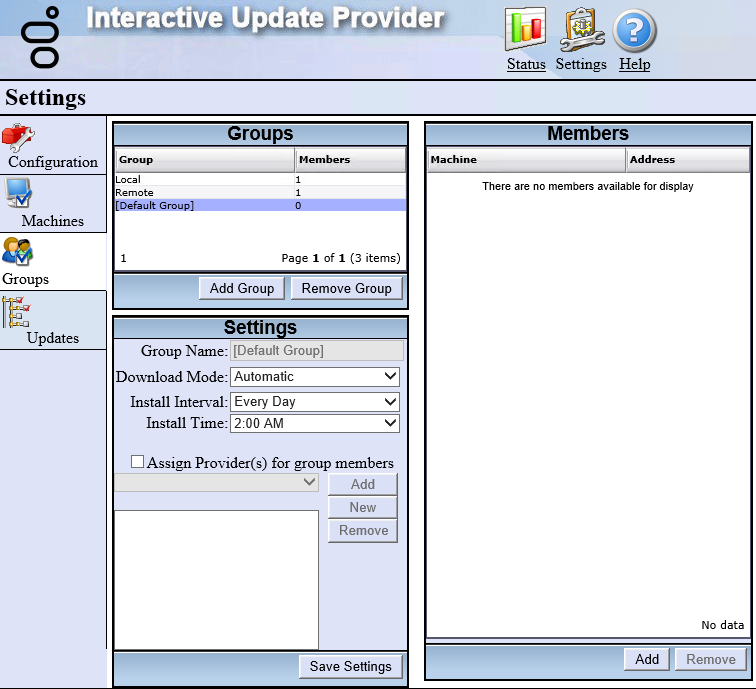The height and width of the screenshot is (689, 756).
Task: Sort by the Group column header
Action: click(x=205, y=160)
